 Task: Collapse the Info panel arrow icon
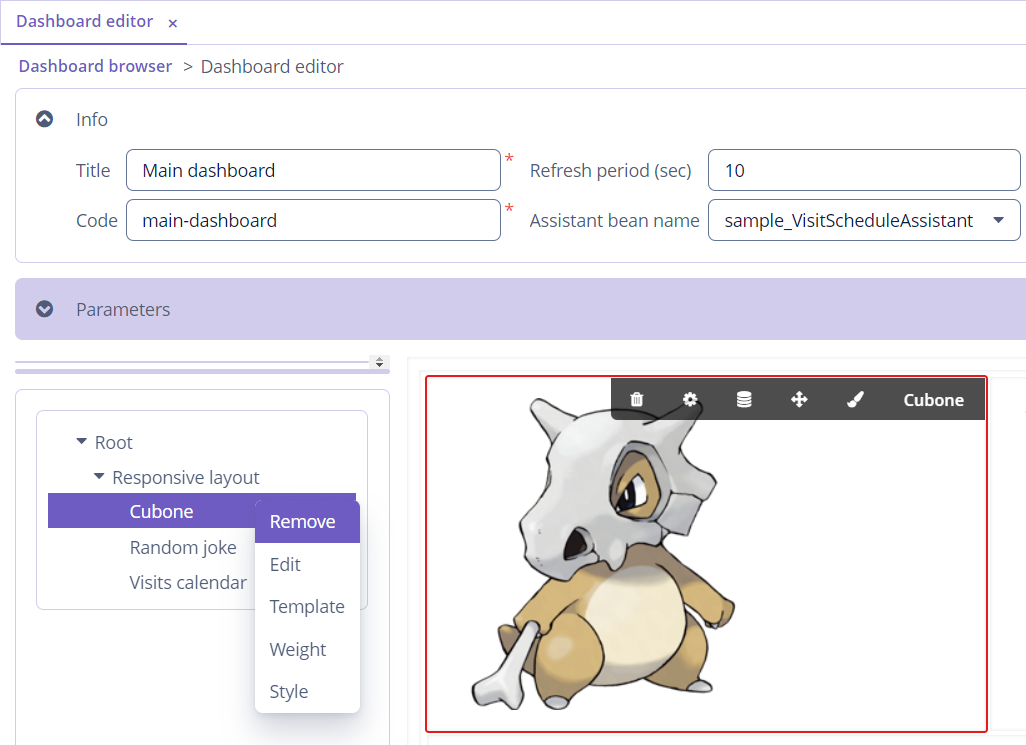click(44, 119)
